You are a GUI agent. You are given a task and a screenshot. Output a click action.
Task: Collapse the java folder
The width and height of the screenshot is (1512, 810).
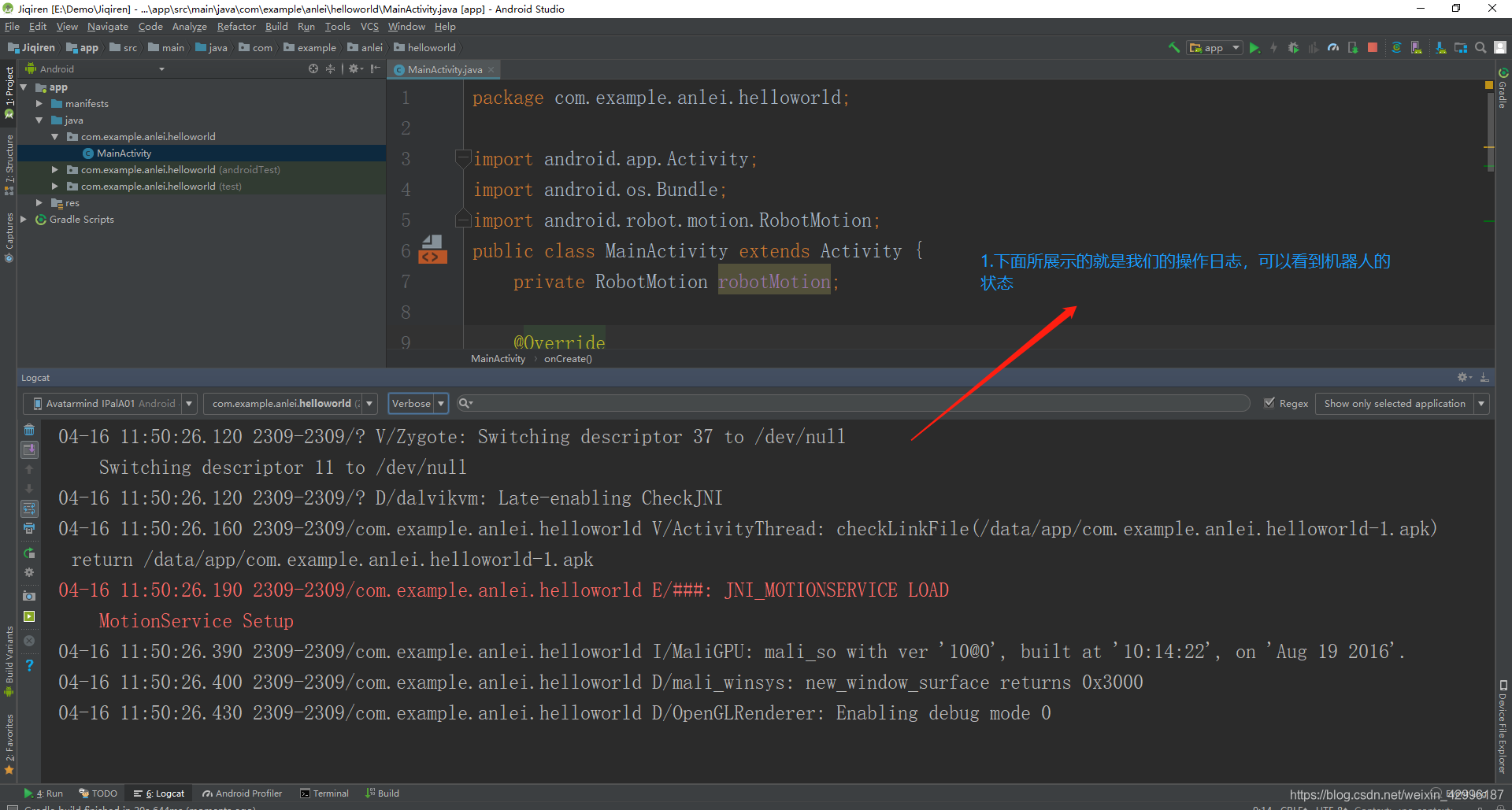pos(39,120)
